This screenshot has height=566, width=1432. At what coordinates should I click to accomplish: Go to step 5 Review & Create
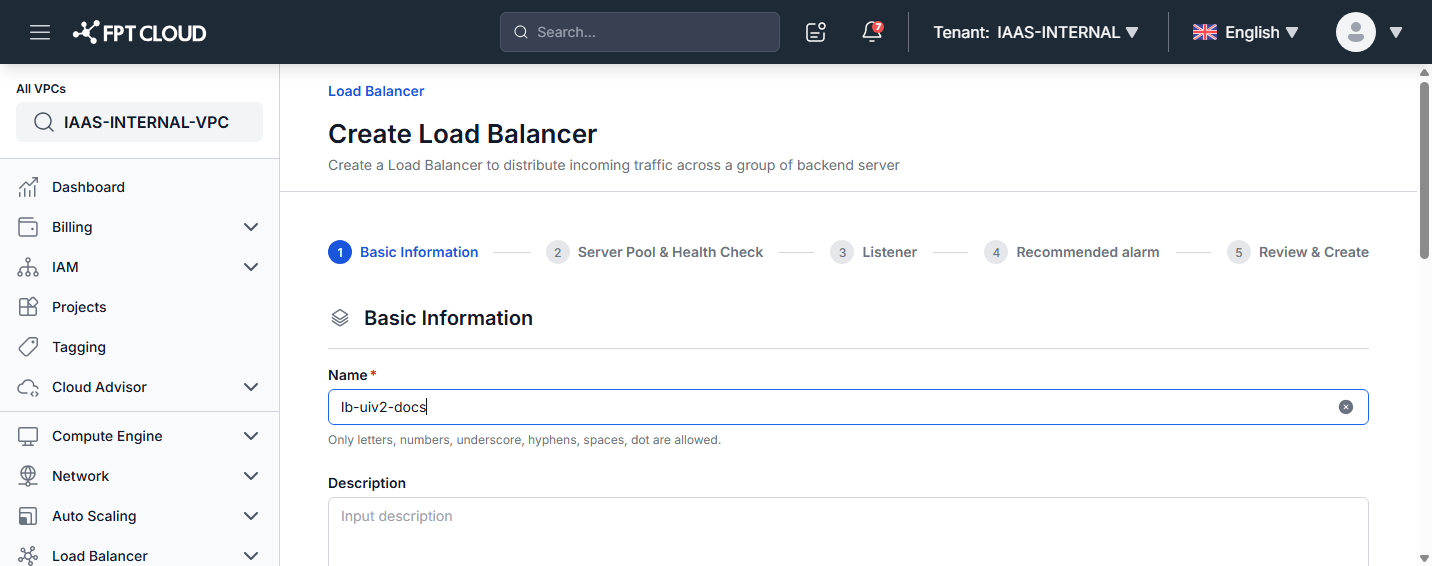click(x=1298, y=252)
